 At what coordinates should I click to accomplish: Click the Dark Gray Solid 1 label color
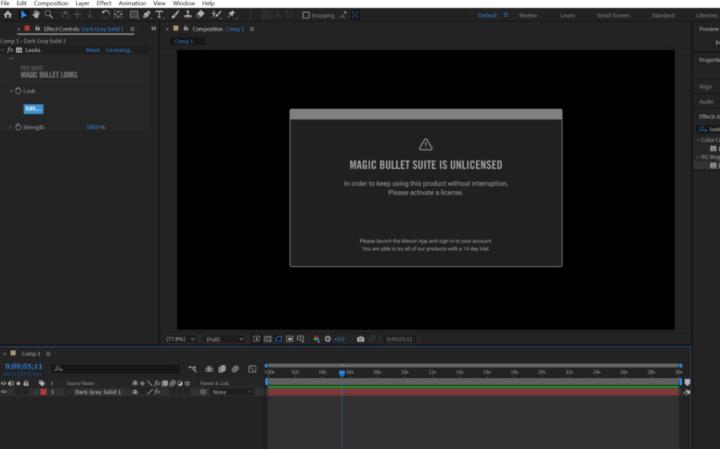(x=43, y=392)
